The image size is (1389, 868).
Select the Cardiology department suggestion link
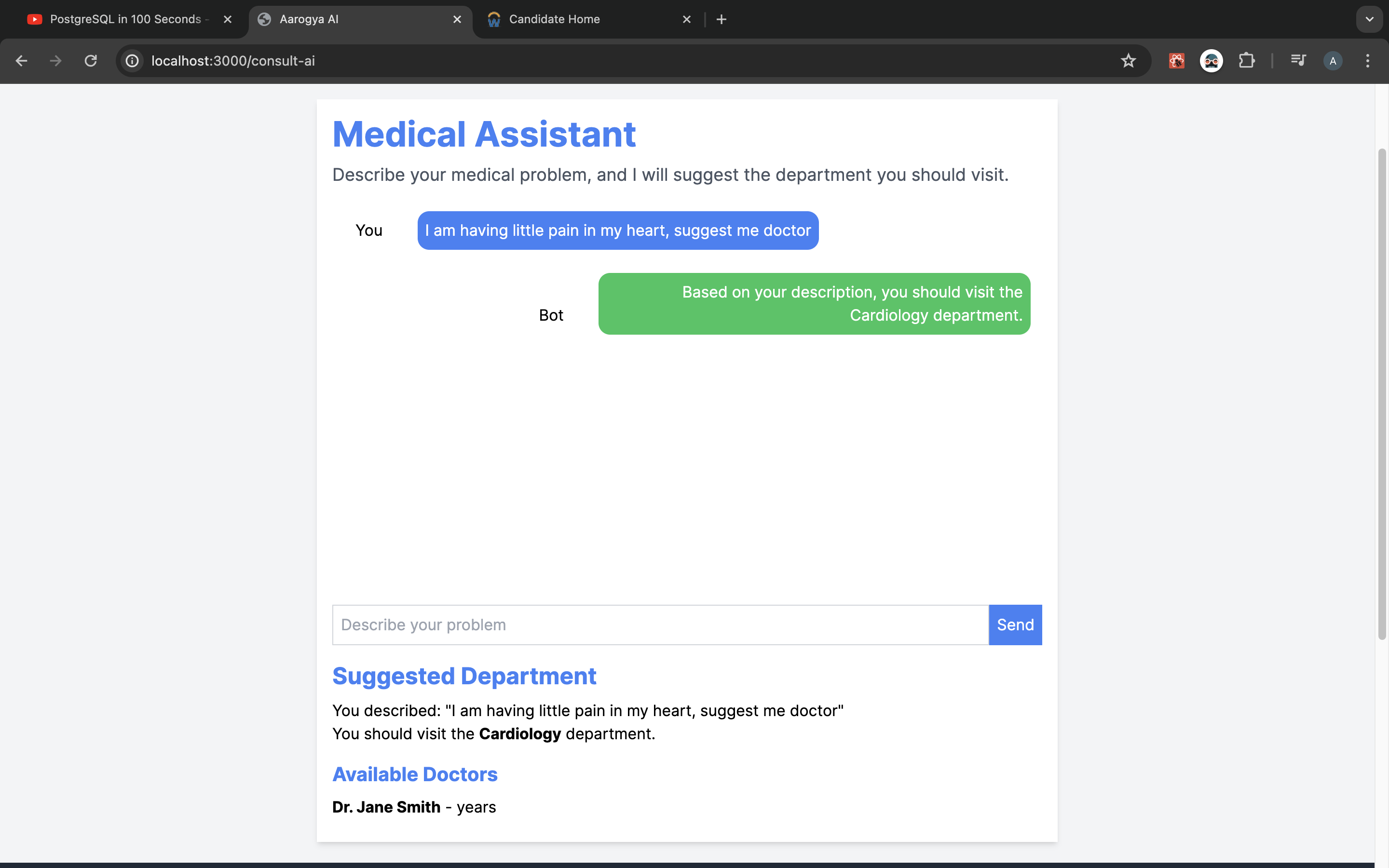coord(520,734)
